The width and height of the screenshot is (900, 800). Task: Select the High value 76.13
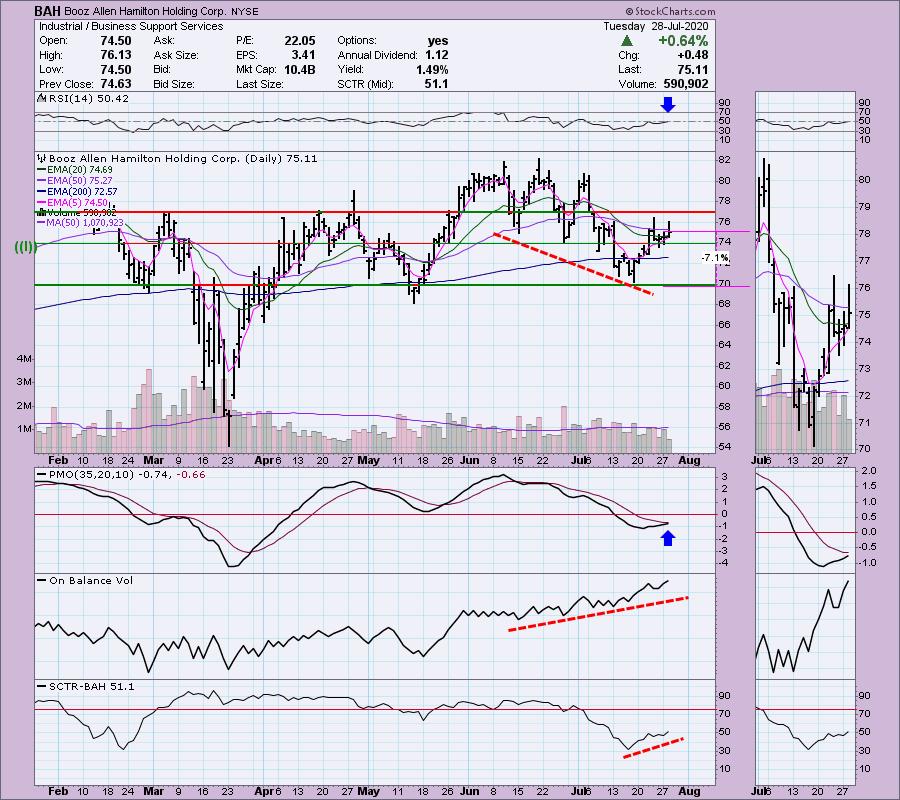pyautogui.click(x=116, y=55)
